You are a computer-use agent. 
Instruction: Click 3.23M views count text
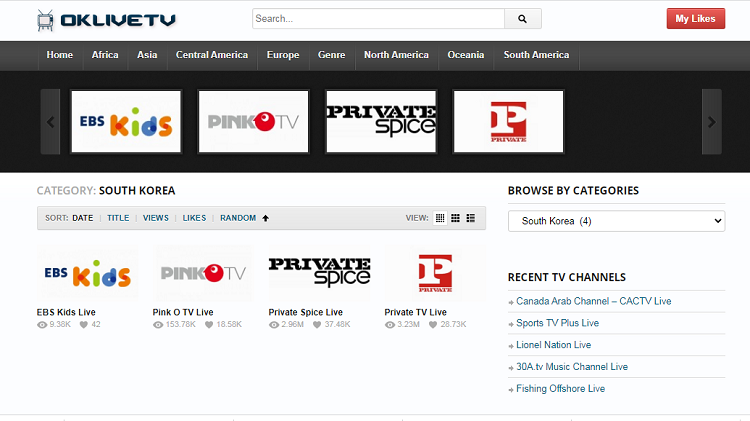click(408, 325)
